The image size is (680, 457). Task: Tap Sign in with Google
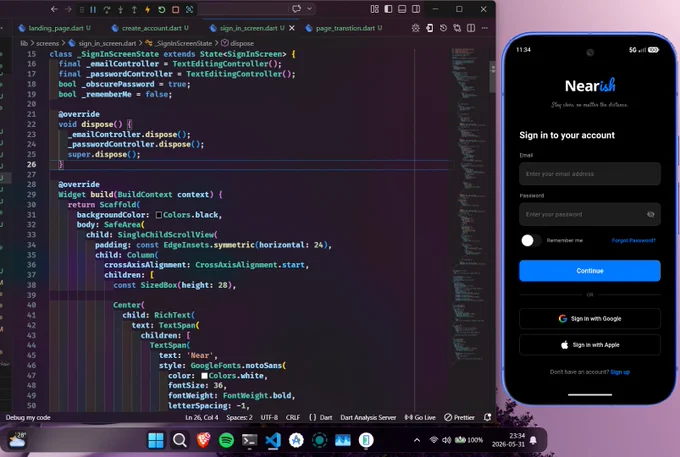(x=590, y=319)
